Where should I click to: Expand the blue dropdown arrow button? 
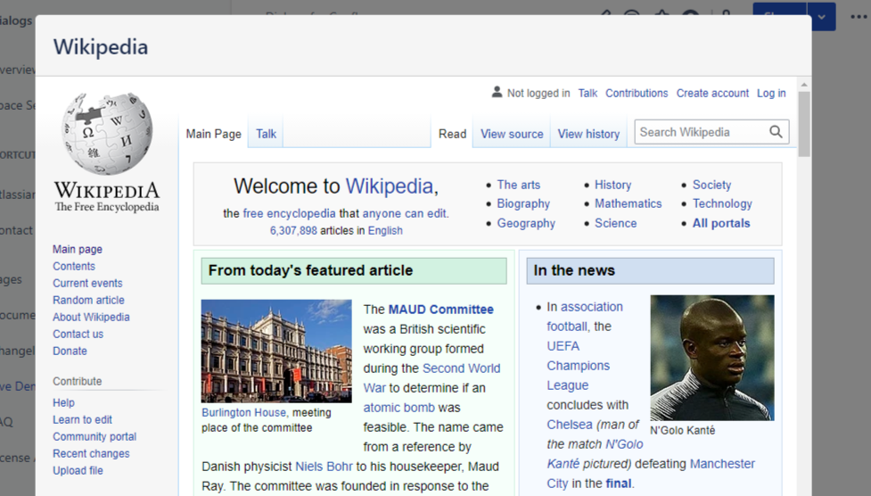point(822,16)
